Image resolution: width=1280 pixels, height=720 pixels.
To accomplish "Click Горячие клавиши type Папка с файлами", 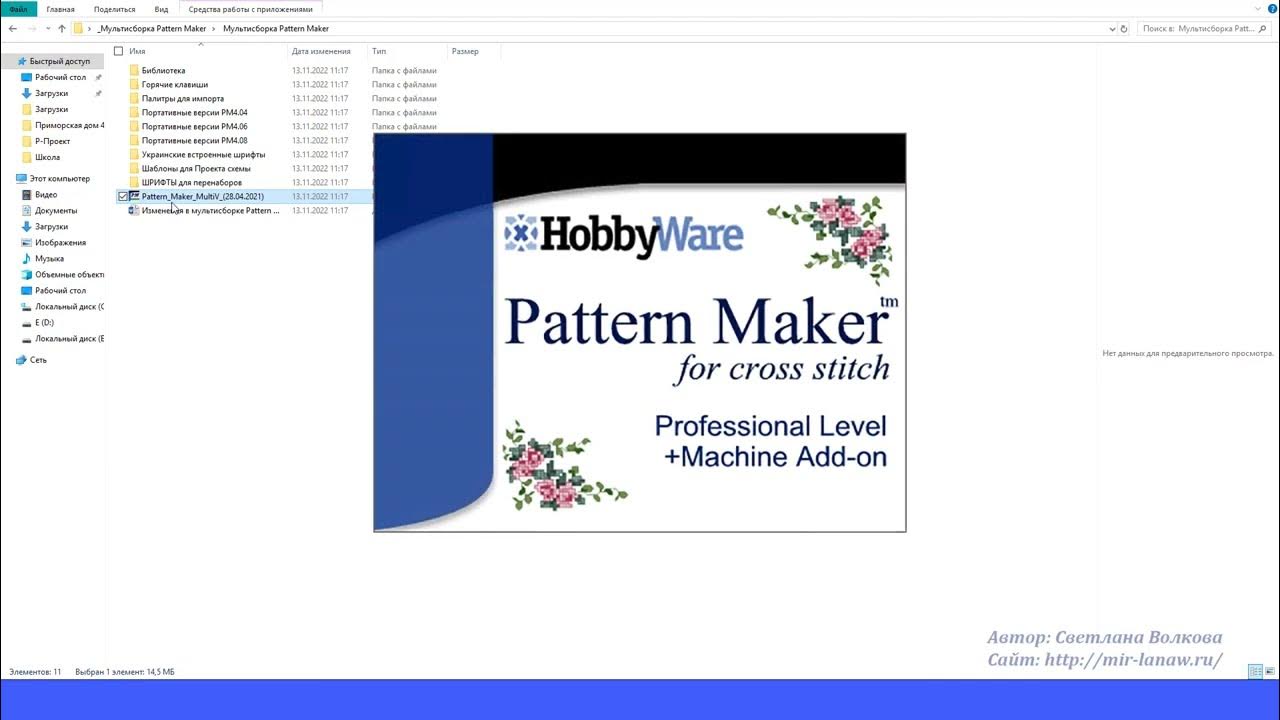I will click(x=404, y=85).
